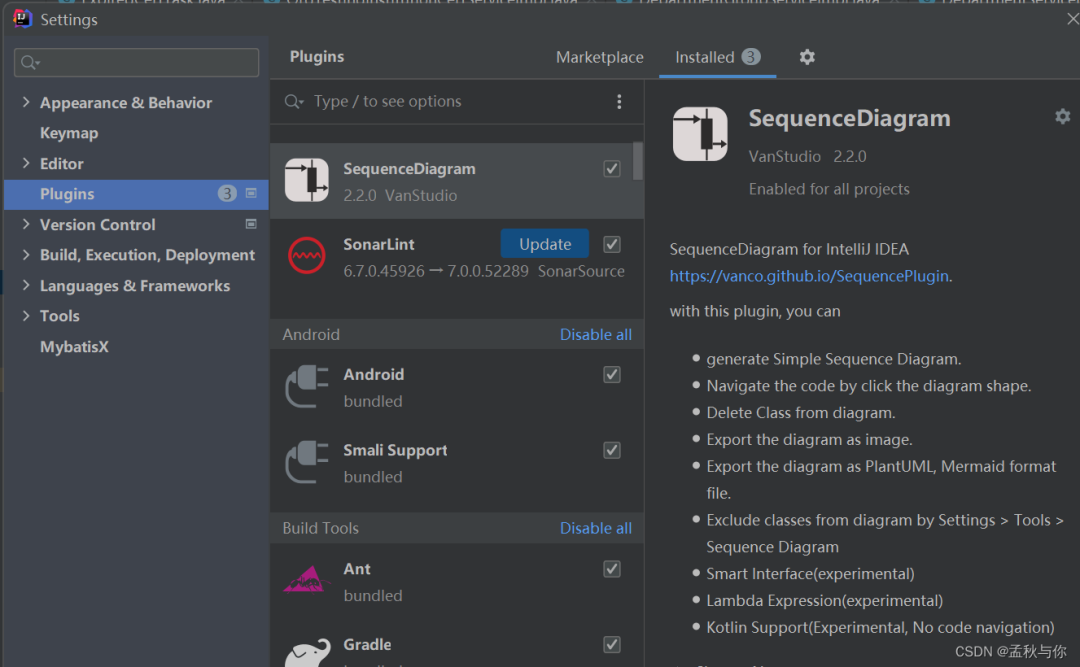This screenshot has width=1080, height=667.
Task: Select the Android plugin name
Action: [374, 375]
